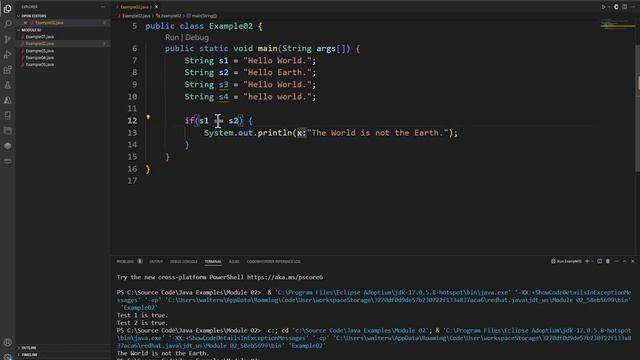
Task: Close the Example02.java editor tab
Action: [x=156, y=7]
